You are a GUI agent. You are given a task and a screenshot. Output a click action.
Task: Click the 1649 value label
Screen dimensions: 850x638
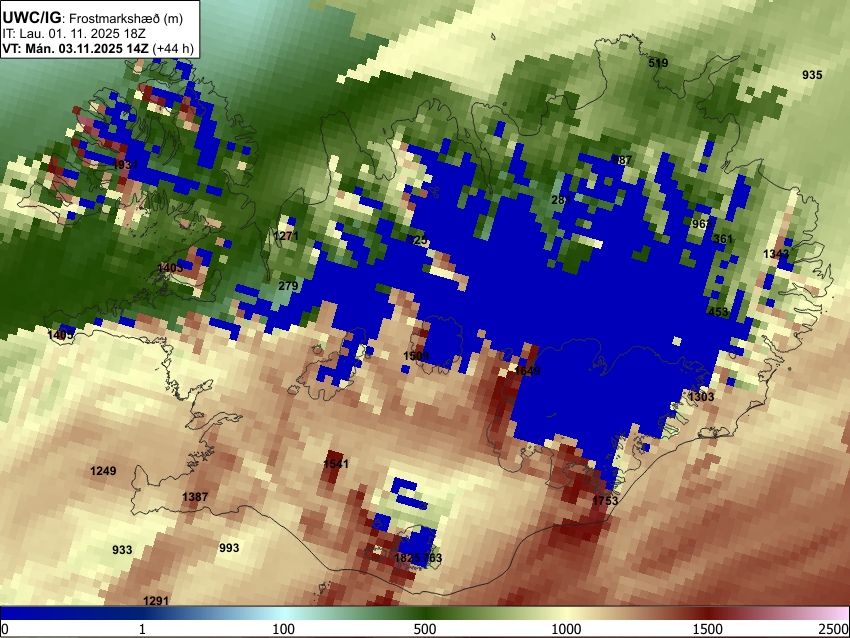pyautogui.click(x=527, y=371)
